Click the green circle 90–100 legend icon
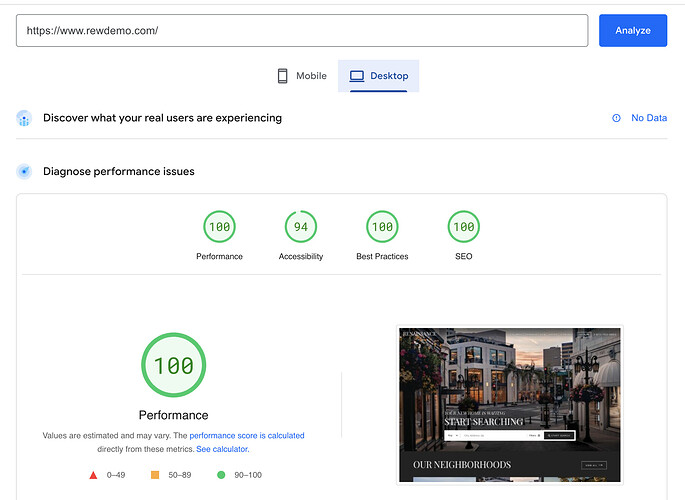This screenshot has height=500, width=685. pos(221,475)
